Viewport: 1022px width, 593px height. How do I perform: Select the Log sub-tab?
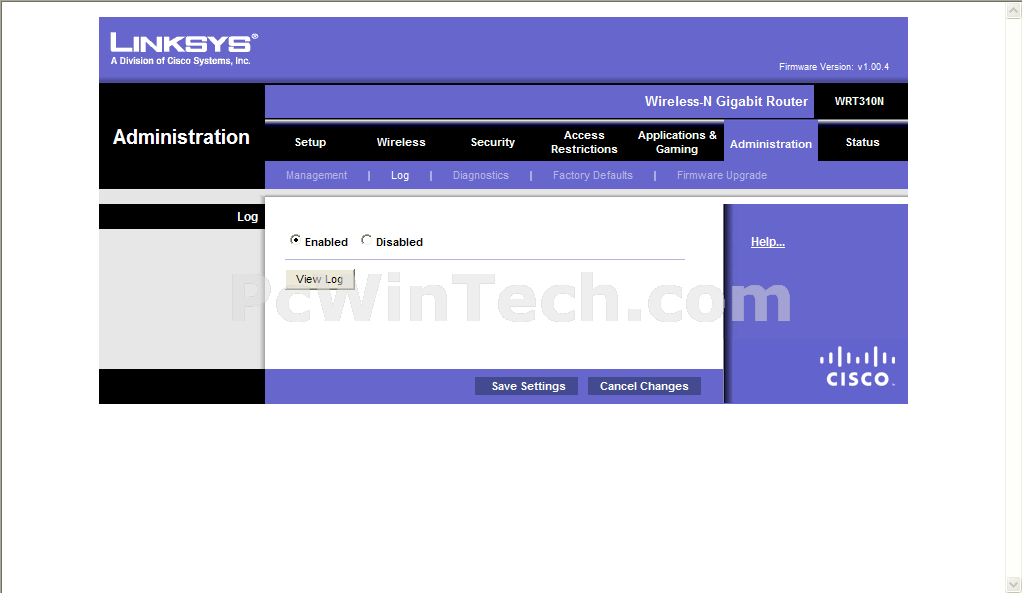pyautogui.click(x=400, y=175)
